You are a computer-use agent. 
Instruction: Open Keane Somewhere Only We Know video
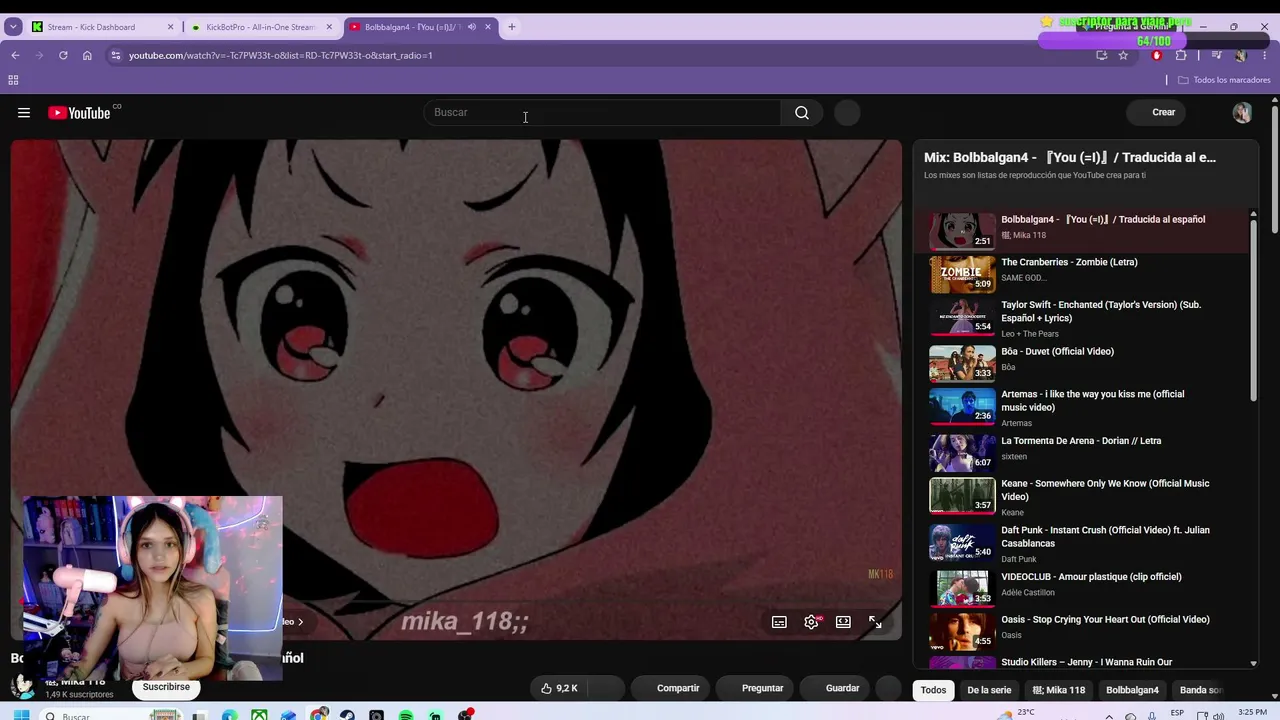[1089, 497]
